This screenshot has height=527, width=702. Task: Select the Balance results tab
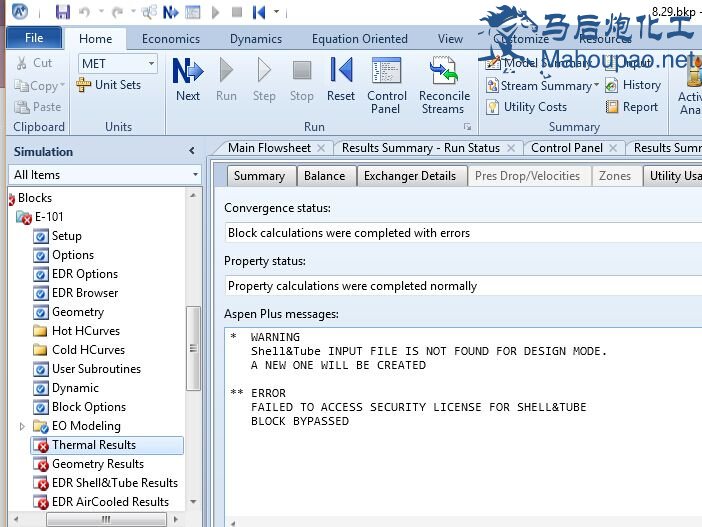tap(325, 176)
